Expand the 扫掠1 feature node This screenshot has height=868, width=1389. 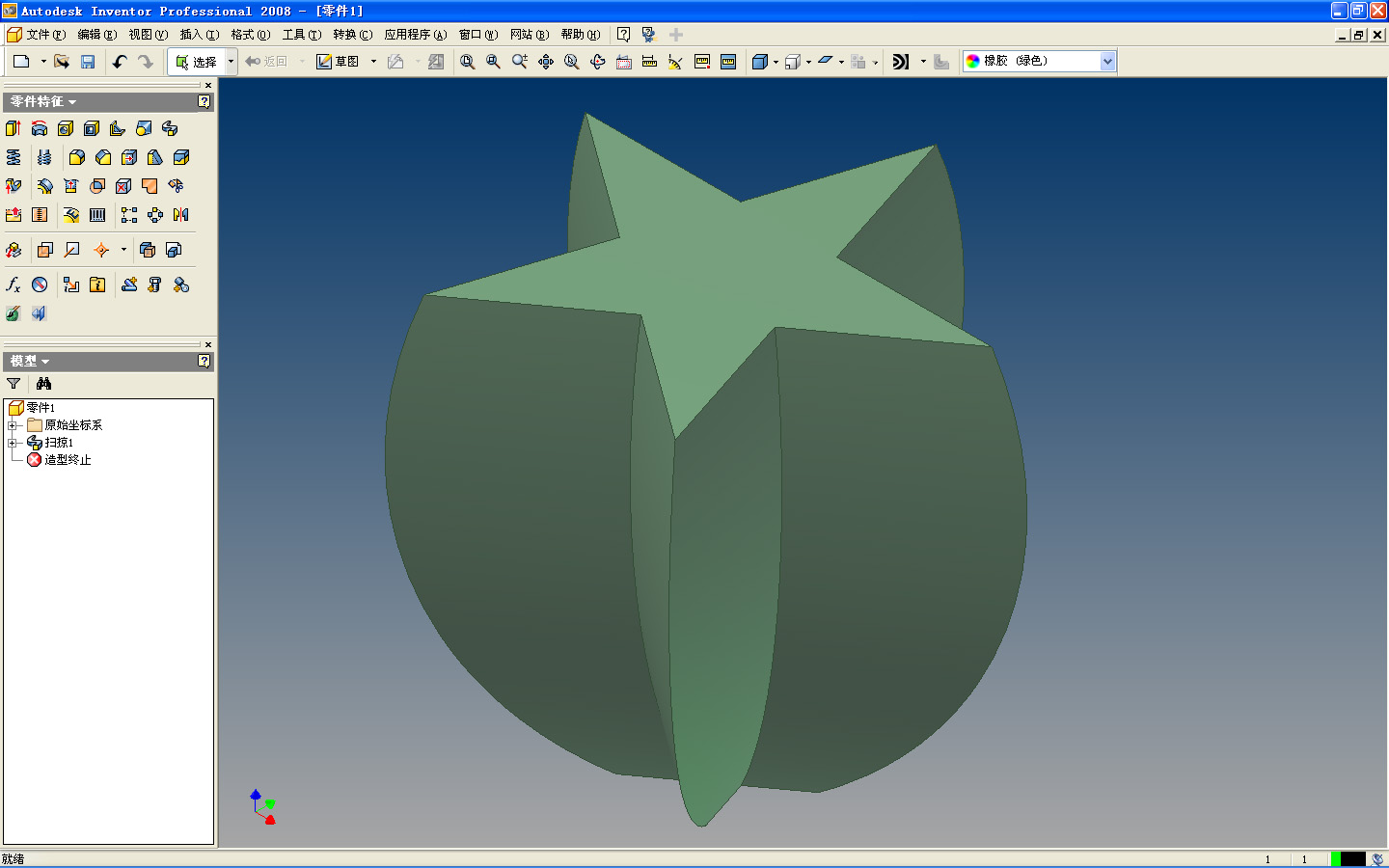coord(12,443)
